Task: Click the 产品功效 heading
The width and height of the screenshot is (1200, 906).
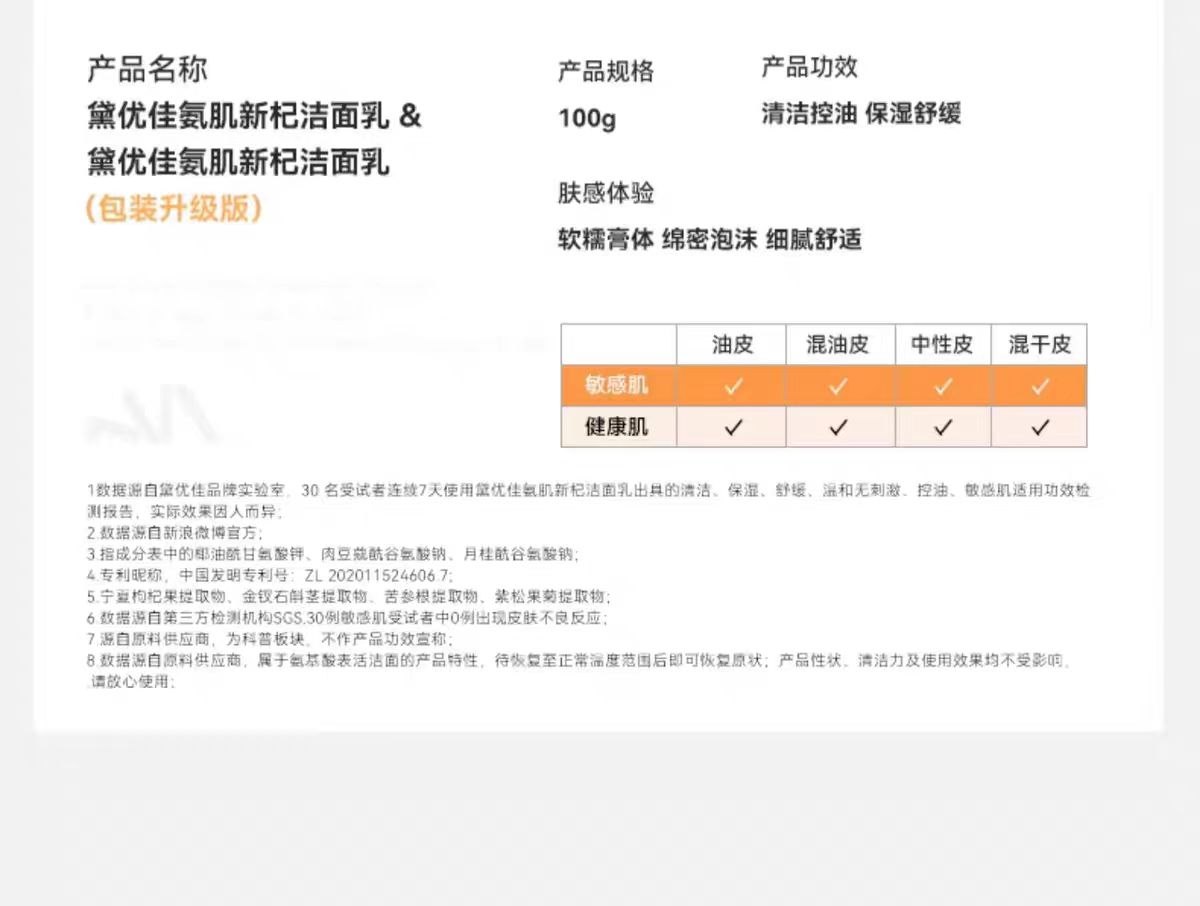Action: [x=810, y=67]
